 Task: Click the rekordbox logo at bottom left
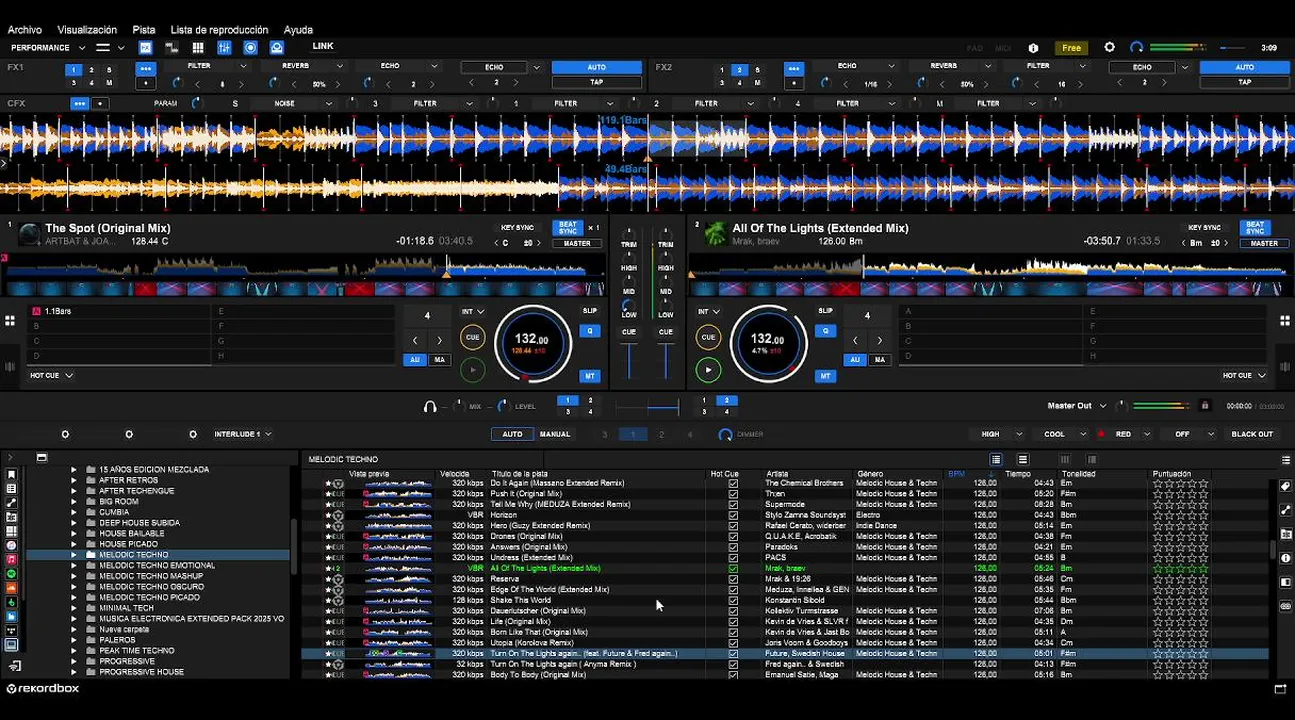[43, 688]
